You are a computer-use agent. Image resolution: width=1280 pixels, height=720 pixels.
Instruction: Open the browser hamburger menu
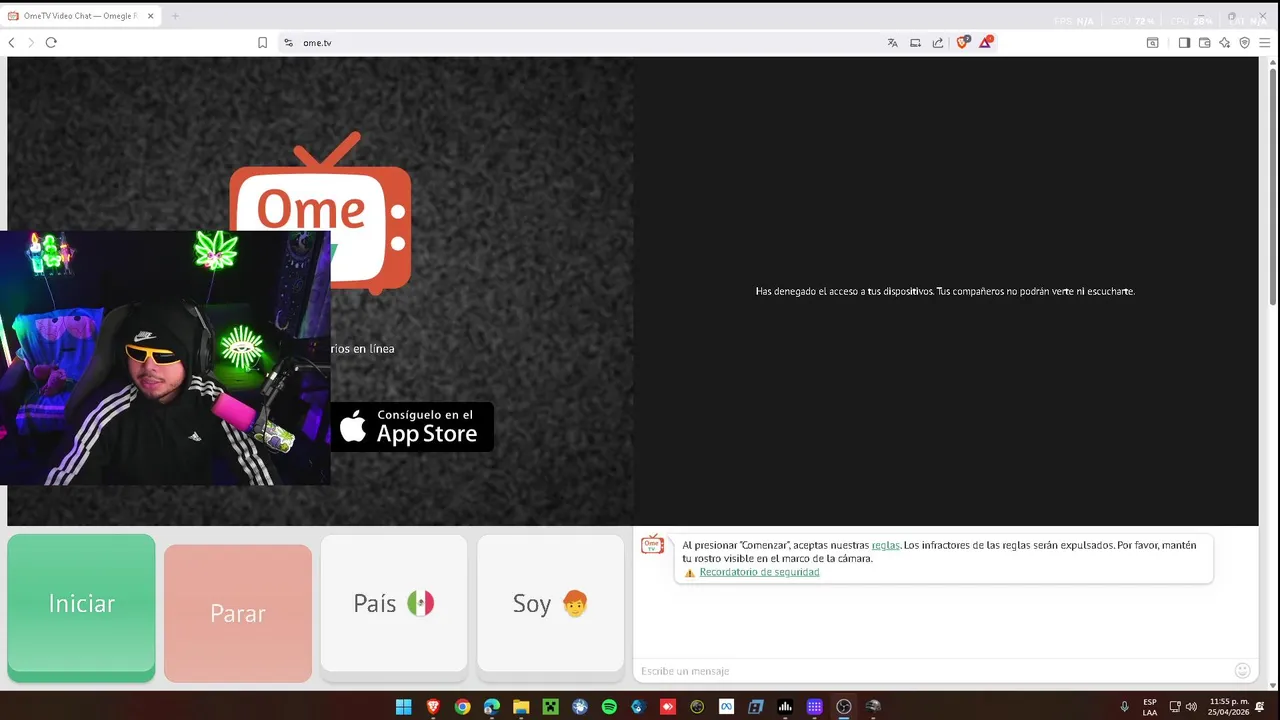tap(1265, 43)
